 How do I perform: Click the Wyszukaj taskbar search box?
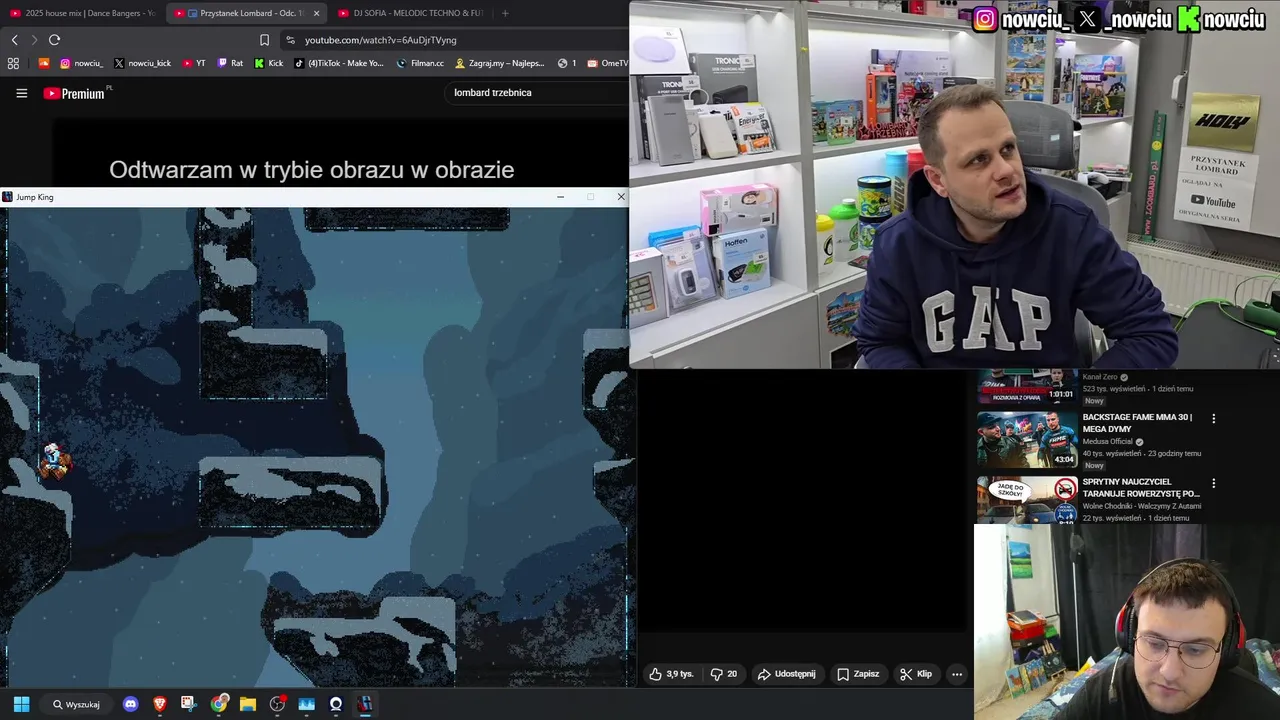click(x=77, y=704)
